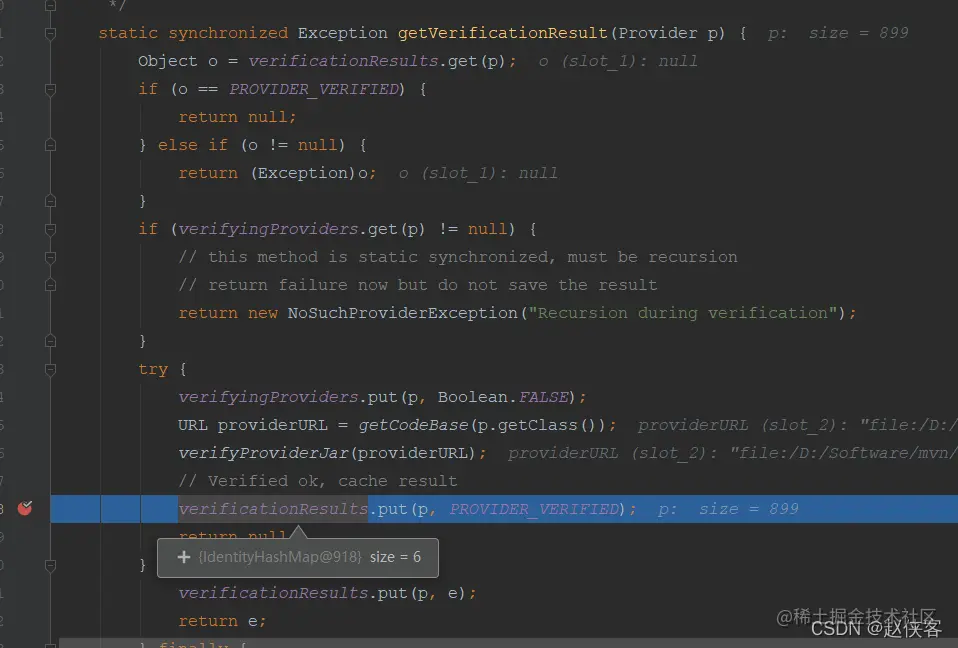This screenshot has width=958, height=648.
Task: Fold the 'this method is static synchronized' comment
Action: (51, 257)
